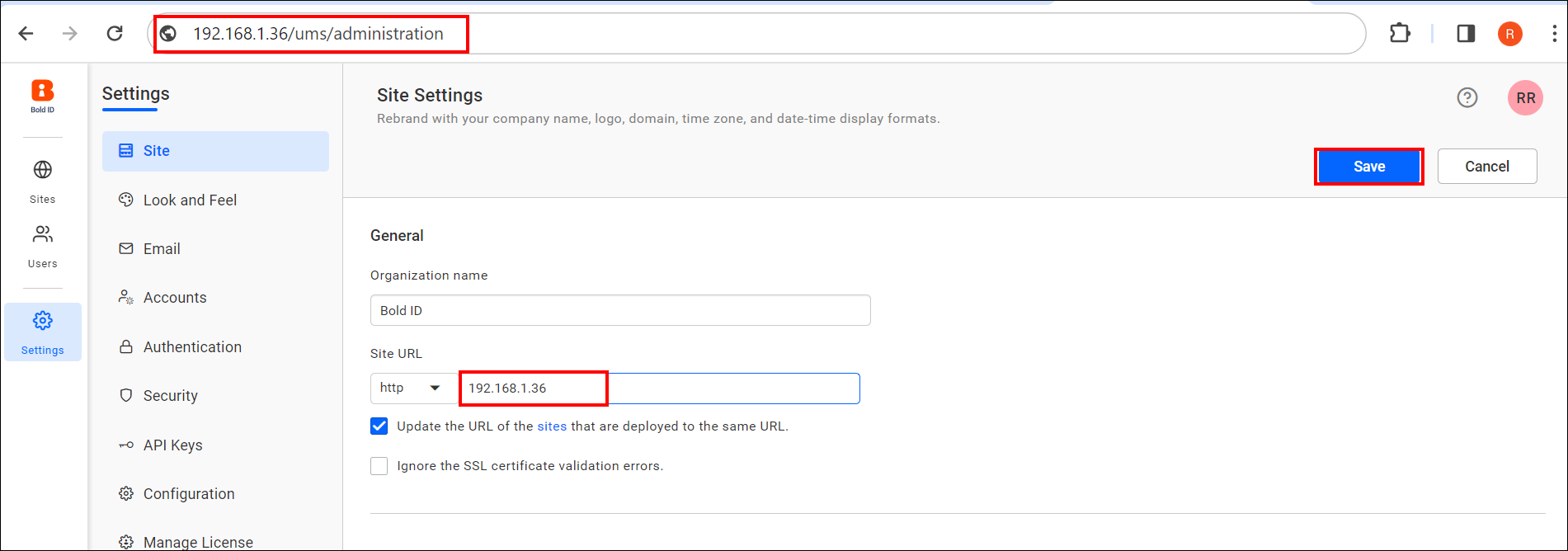Click the 'Settings' panel title

(136, 94)
